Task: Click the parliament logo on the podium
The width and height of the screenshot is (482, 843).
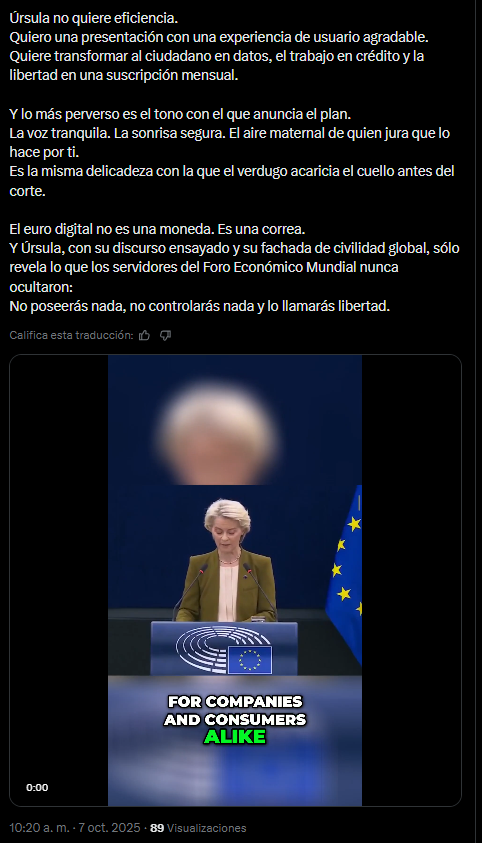Action: 224,649
